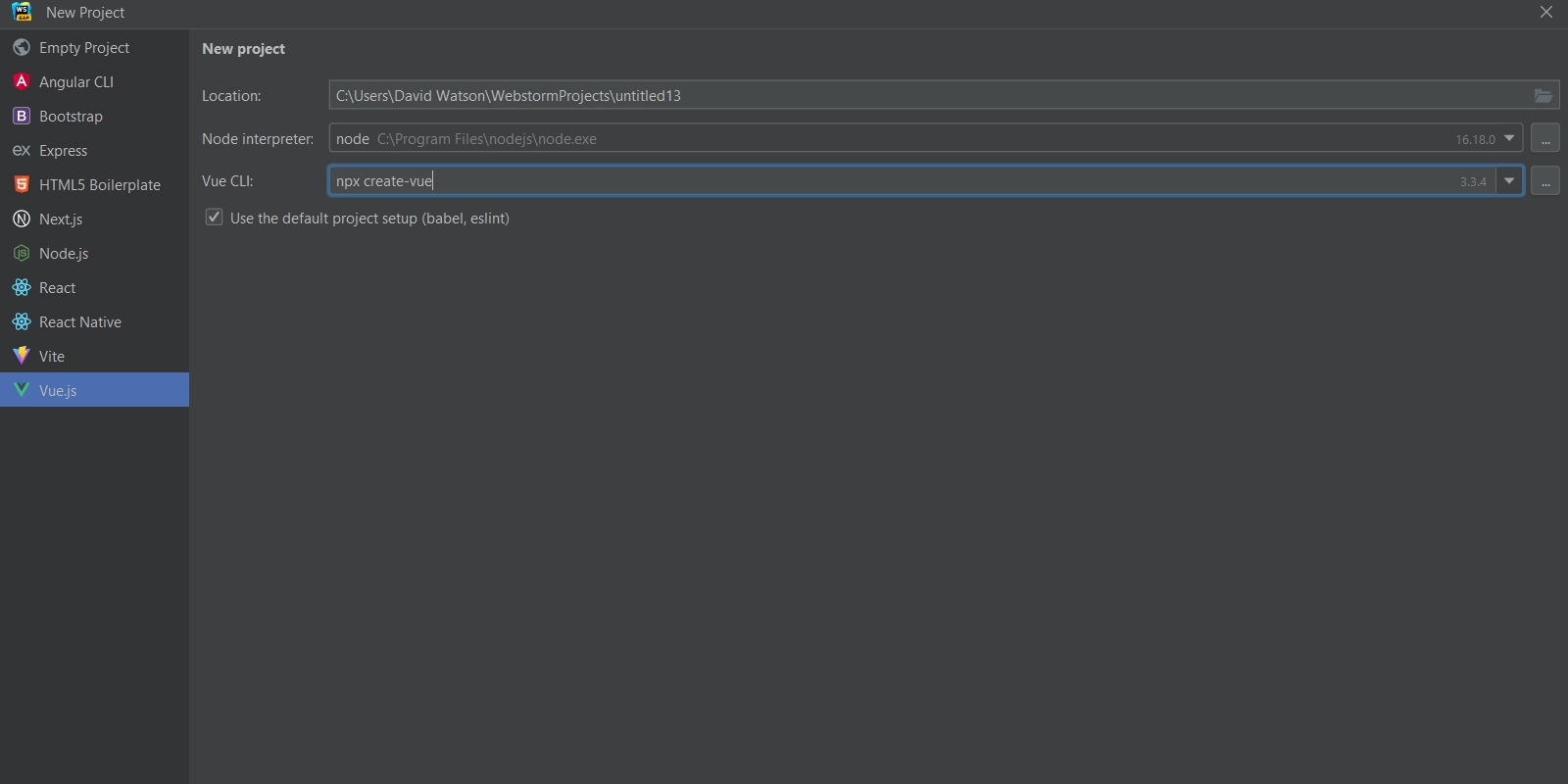Choose the Angular CLI project type
Viewport: 1568px width, 784px height.
pyautogui.click(x=94, y=82)
